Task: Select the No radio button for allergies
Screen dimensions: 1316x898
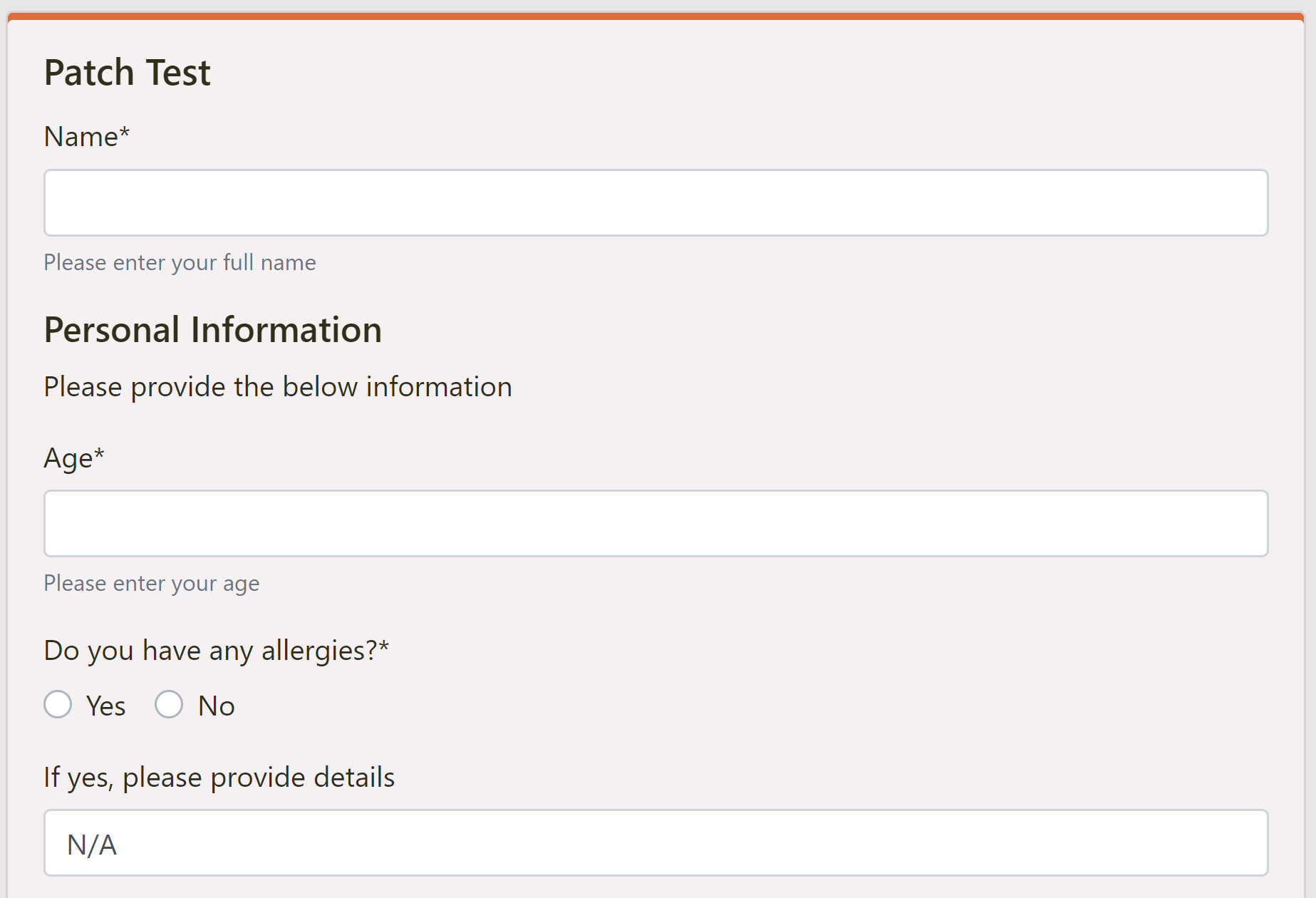Action: [169, 705]
